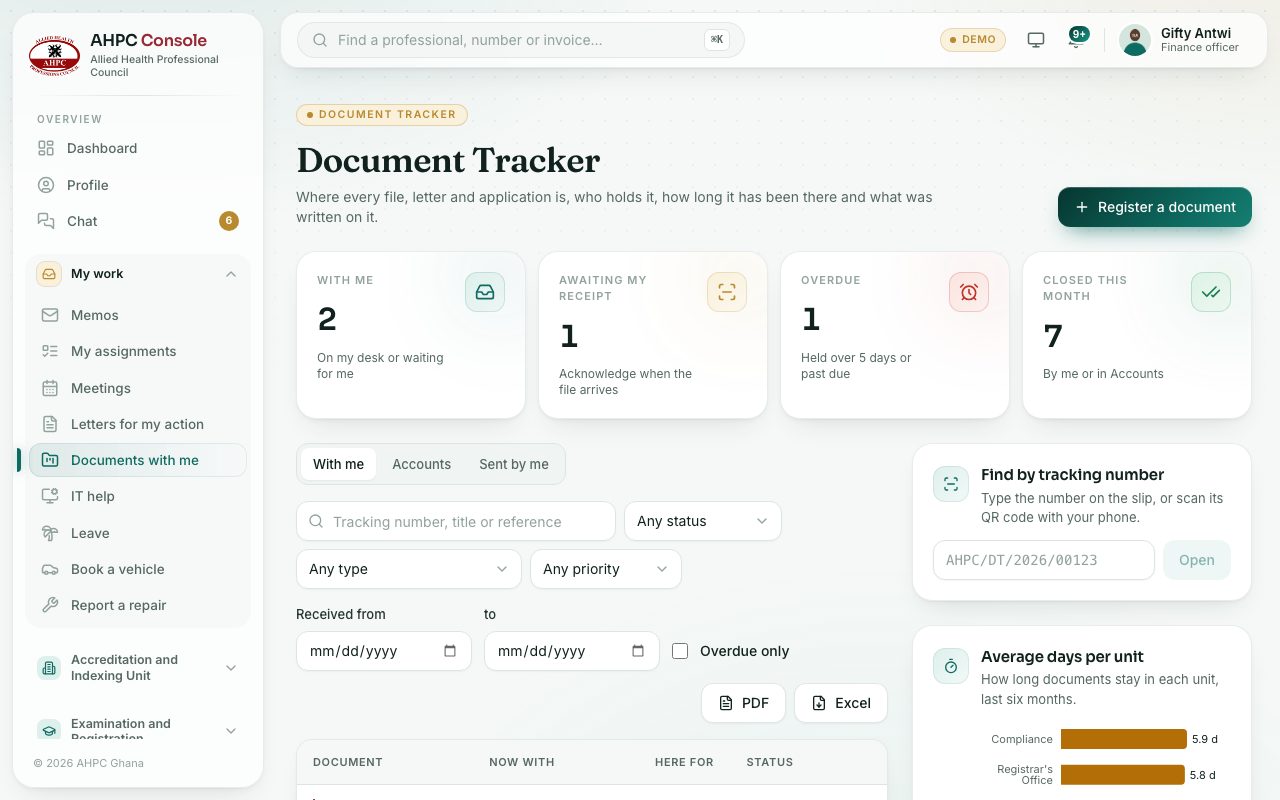Click the Compliance 5.9 d bar
The height and width of the screenshot is (800, 1280).
click(1124, 739)
